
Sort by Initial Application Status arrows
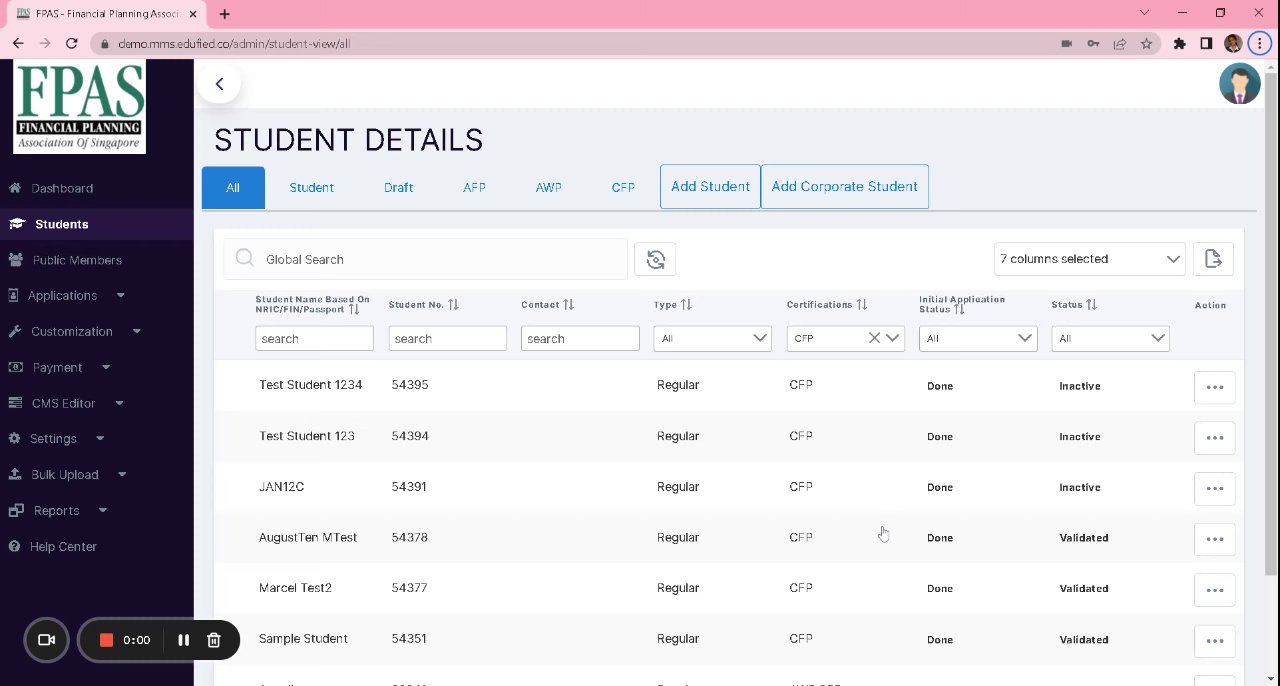point(959,309)
